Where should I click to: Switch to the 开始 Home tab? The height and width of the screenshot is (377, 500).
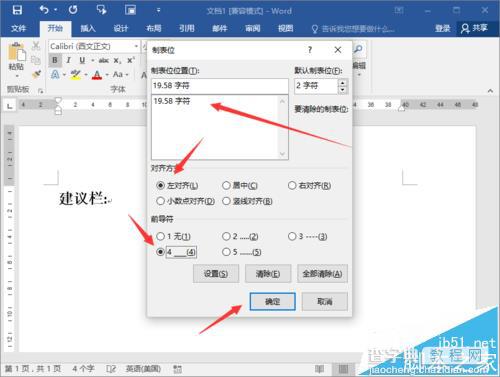(55, 28)
